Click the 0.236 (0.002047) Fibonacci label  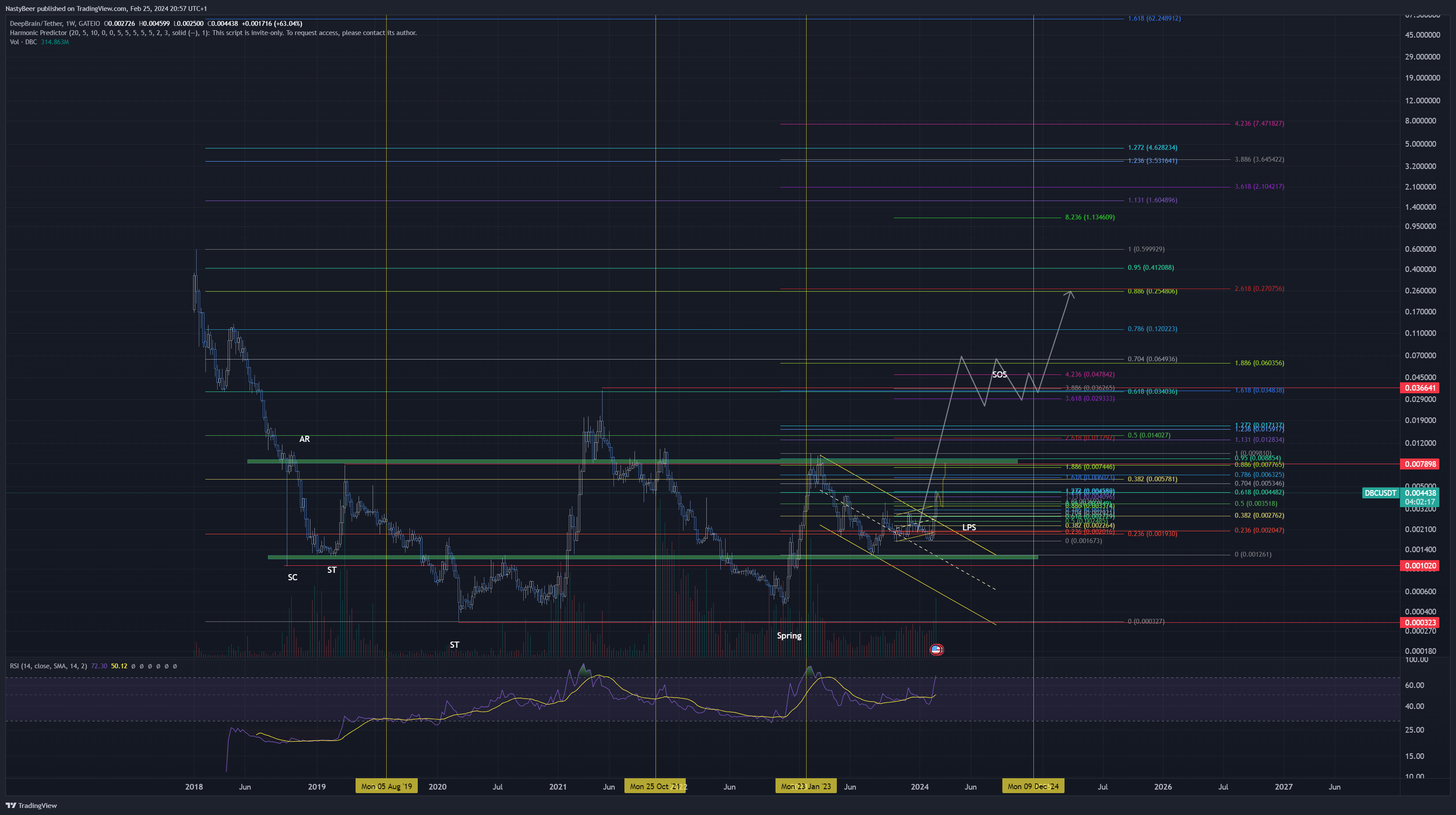point(1259,531)
